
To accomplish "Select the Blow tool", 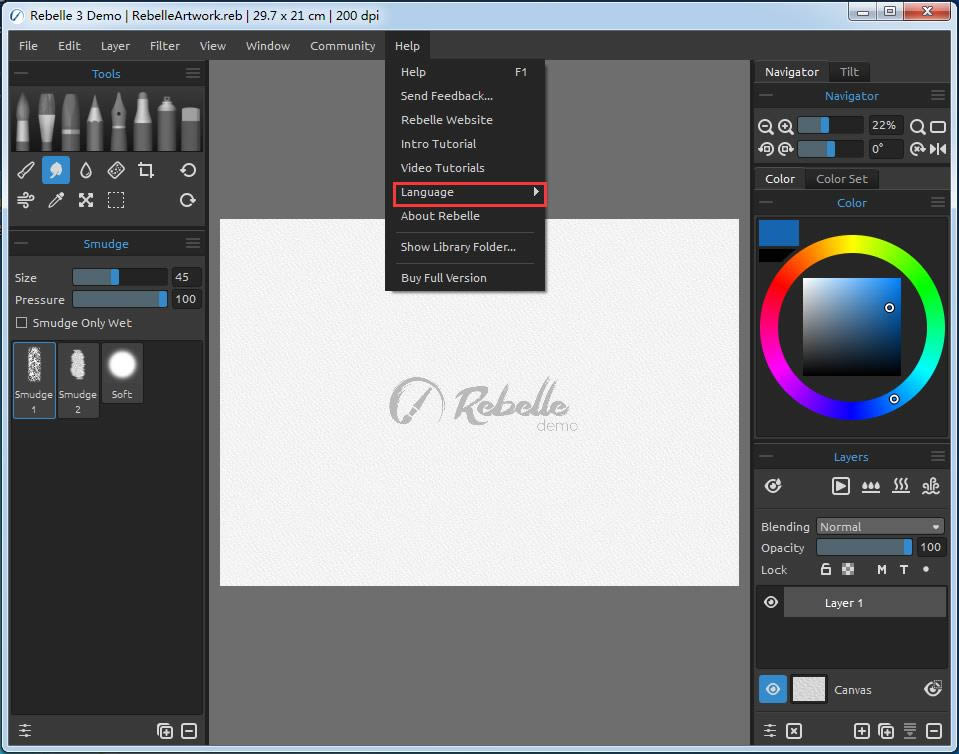I will coord(26,200).
